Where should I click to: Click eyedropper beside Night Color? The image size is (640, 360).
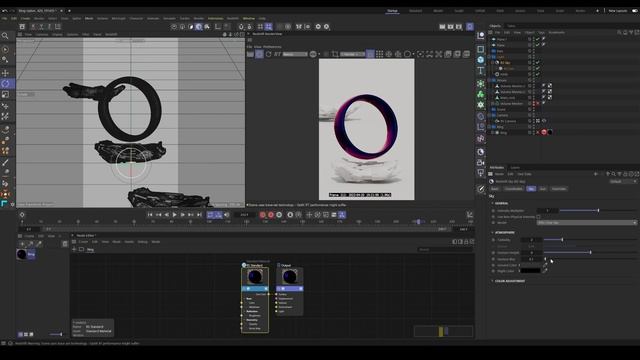pos(544,271)
